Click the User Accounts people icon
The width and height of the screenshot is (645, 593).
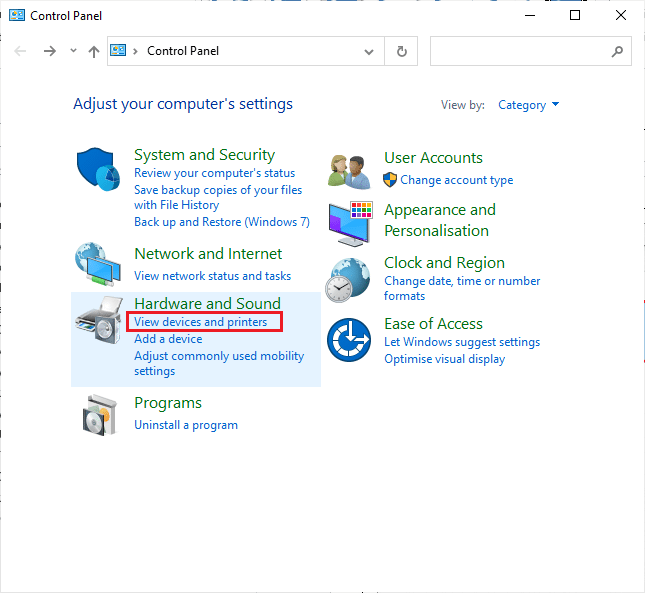pos(350,170)
